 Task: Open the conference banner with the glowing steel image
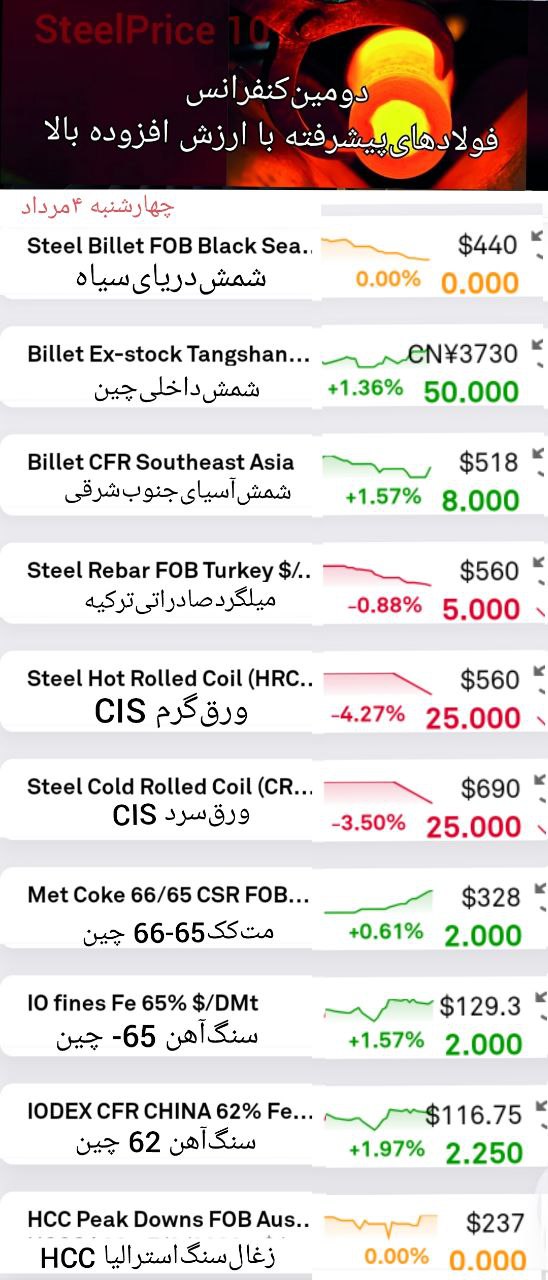click(x=274, y=94)
